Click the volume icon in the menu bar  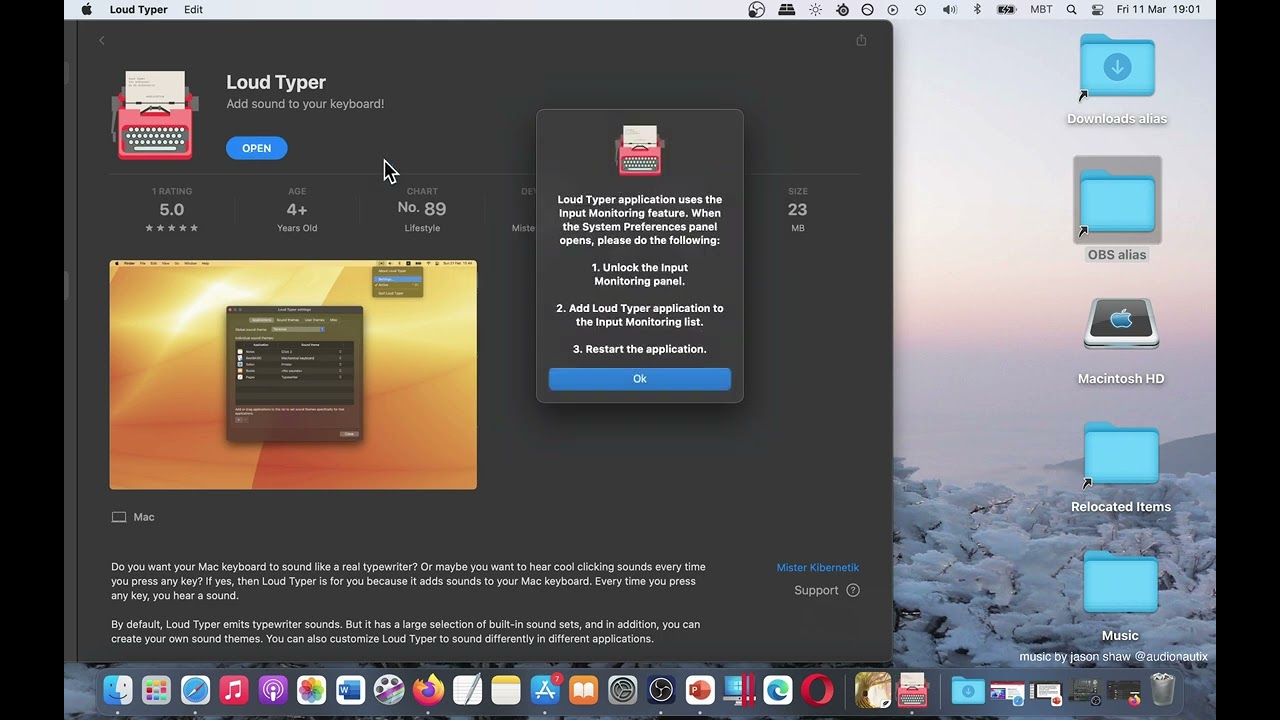949,10
